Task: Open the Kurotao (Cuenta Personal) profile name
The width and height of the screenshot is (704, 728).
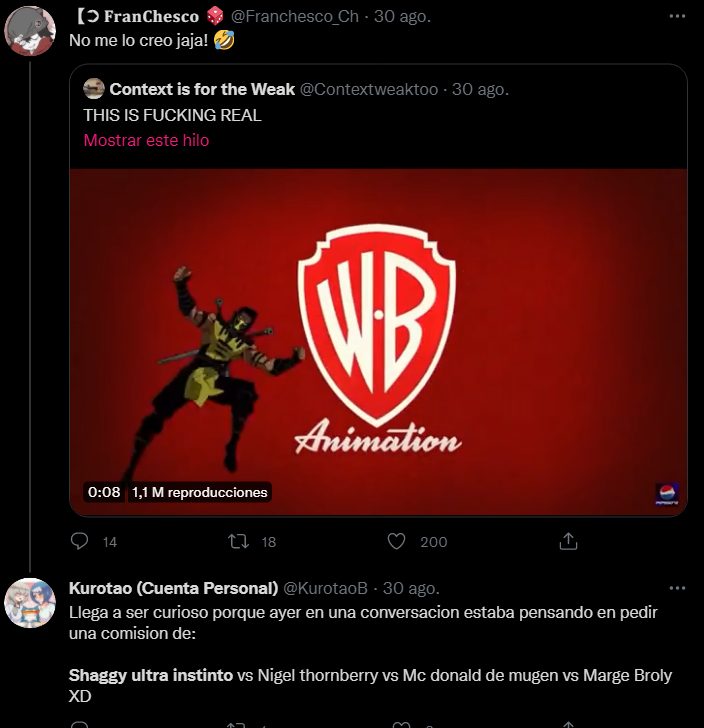Action: coord(173,587)
